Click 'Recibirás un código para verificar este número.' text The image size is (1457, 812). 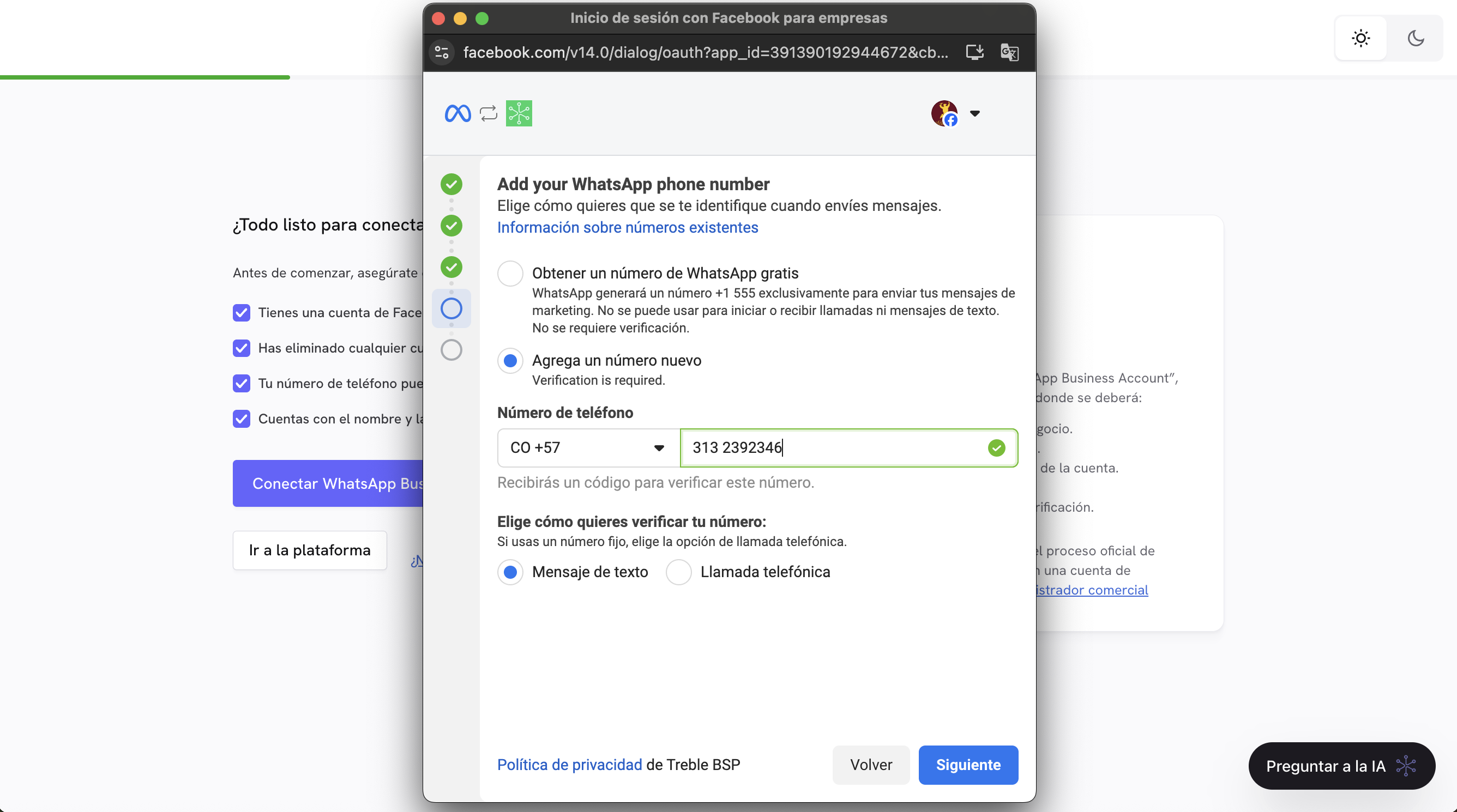tap(655, 483)
